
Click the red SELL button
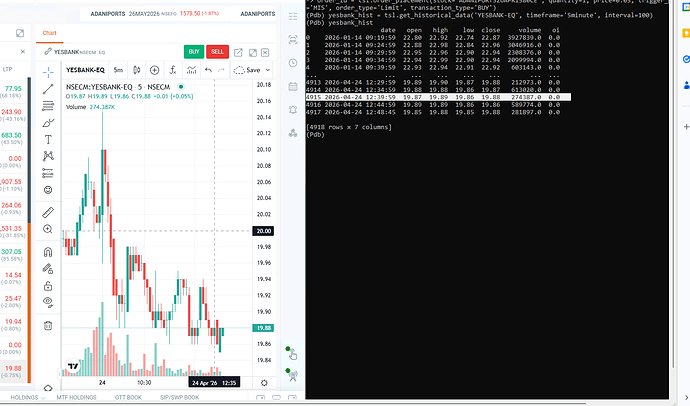(217, 52)
